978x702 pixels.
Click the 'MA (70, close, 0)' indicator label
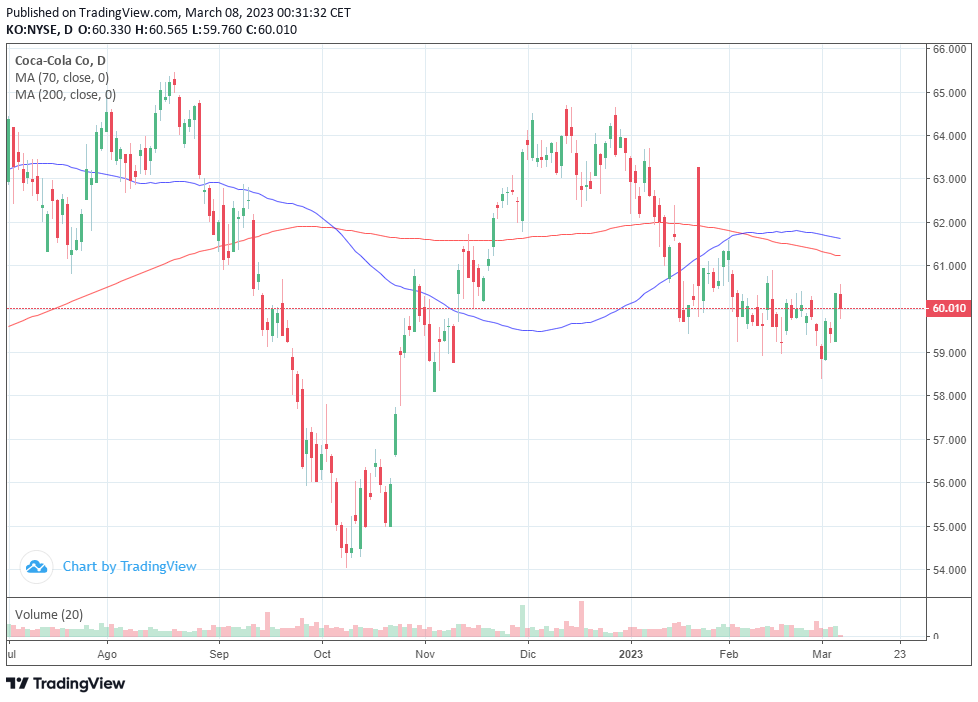pos(62,77)
